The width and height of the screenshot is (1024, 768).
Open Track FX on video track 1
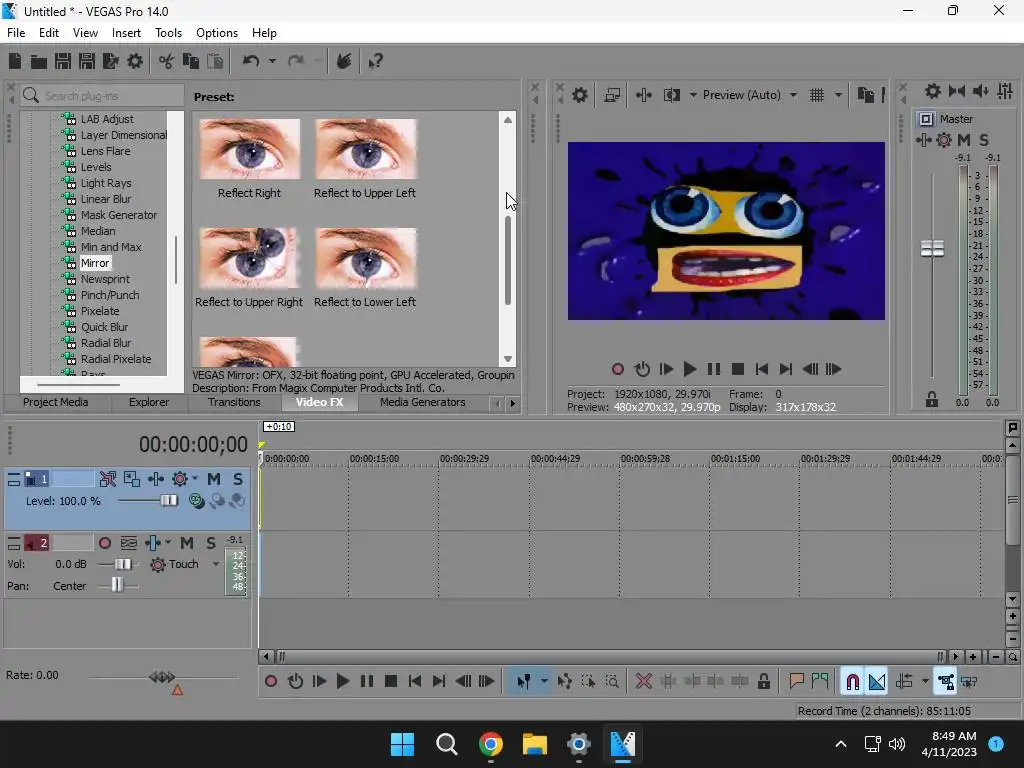(156, 479)
